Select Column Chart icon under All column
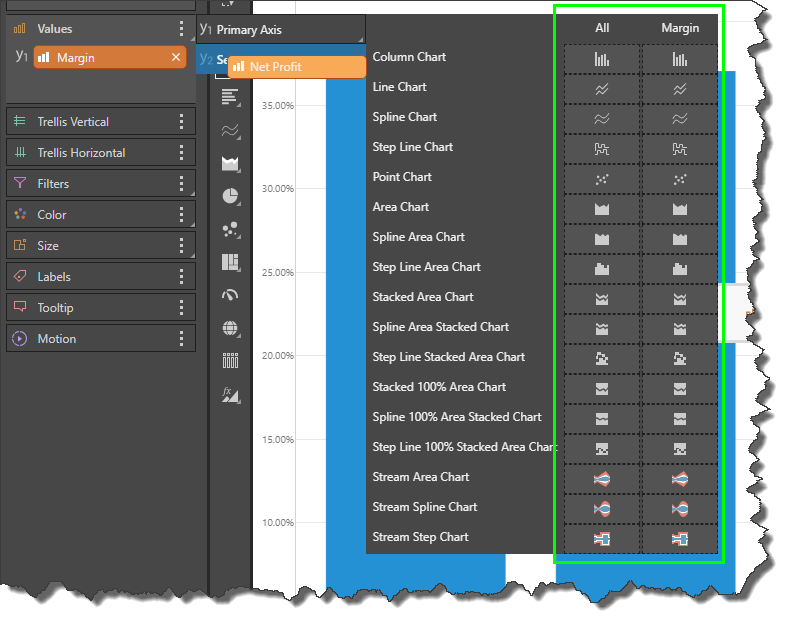The width and height of the screenshot is (793, 625). (x=602, y=59)
